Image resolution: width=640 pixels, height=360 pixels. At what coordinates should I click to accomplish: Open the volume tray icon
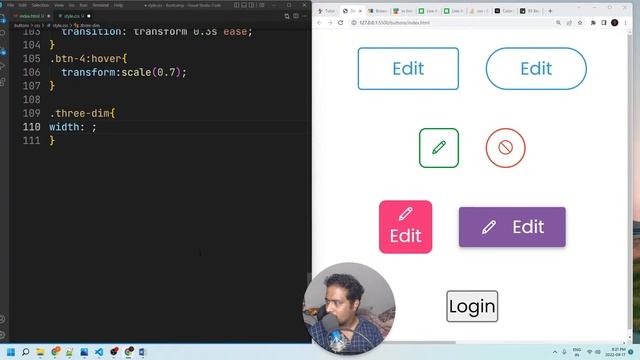[x=598, y=352]
